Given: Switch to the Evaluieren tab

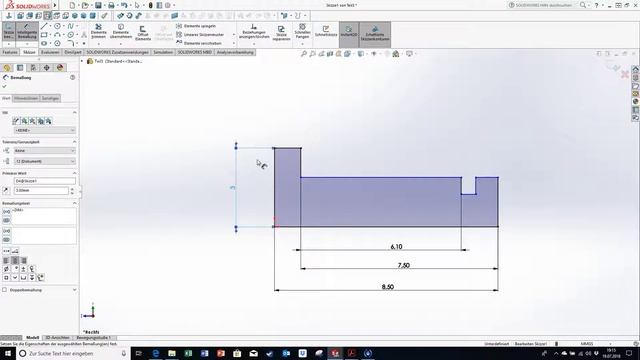Looking at the screenshot, I should 50,52.
